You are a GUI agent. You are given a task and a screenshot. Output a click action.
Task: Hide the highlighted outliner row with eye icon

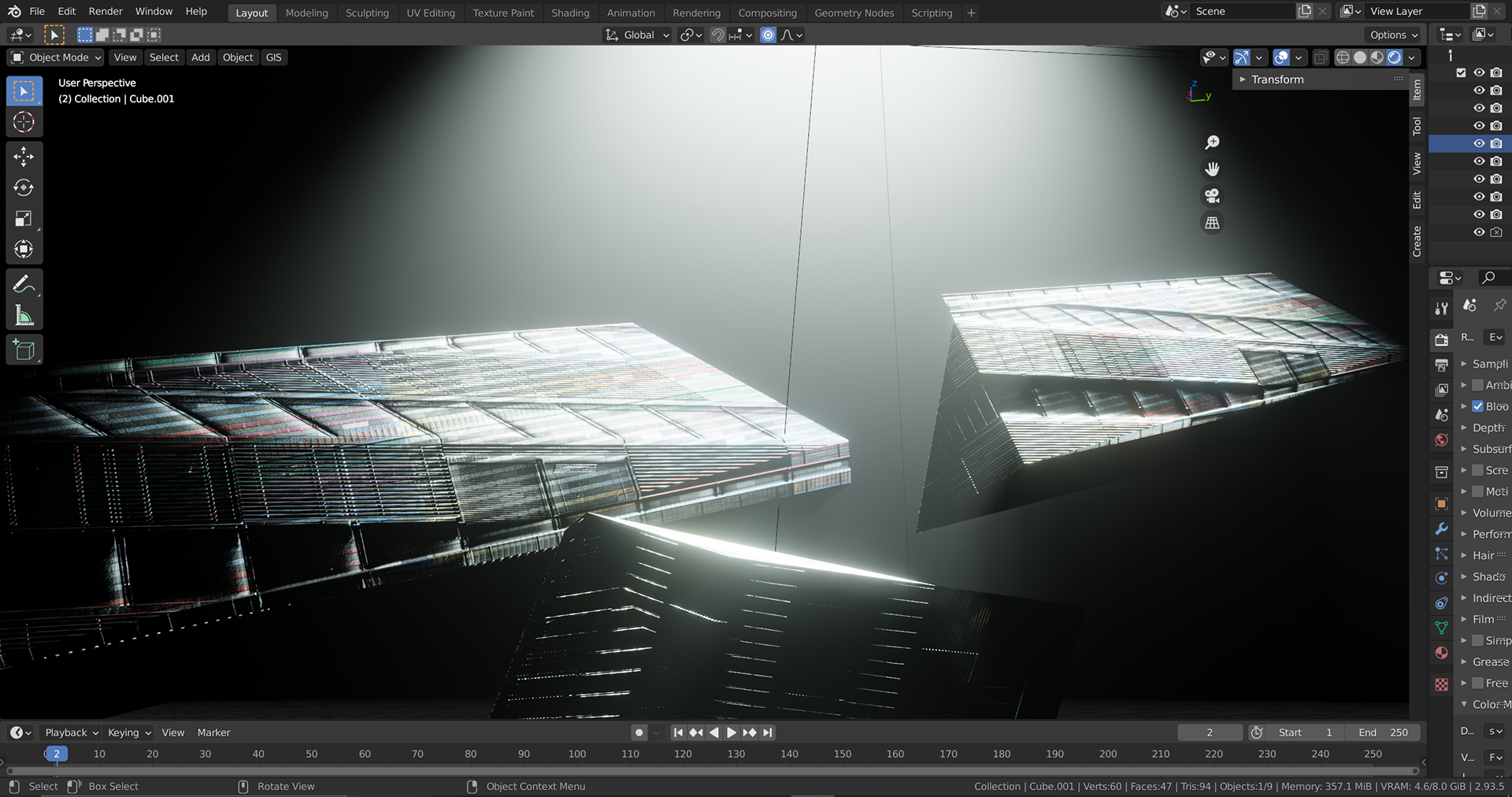click(1479, 143)
